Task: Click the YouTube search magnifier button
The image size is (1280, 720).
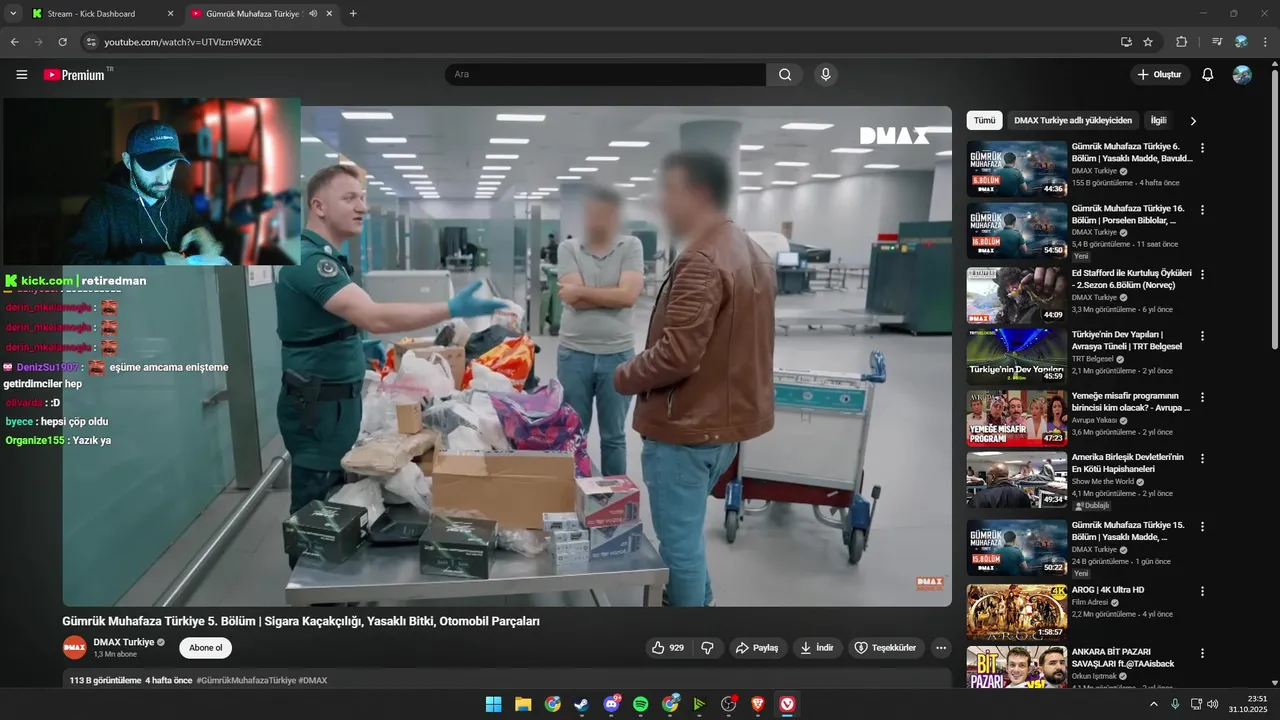Action: point(785,75)
